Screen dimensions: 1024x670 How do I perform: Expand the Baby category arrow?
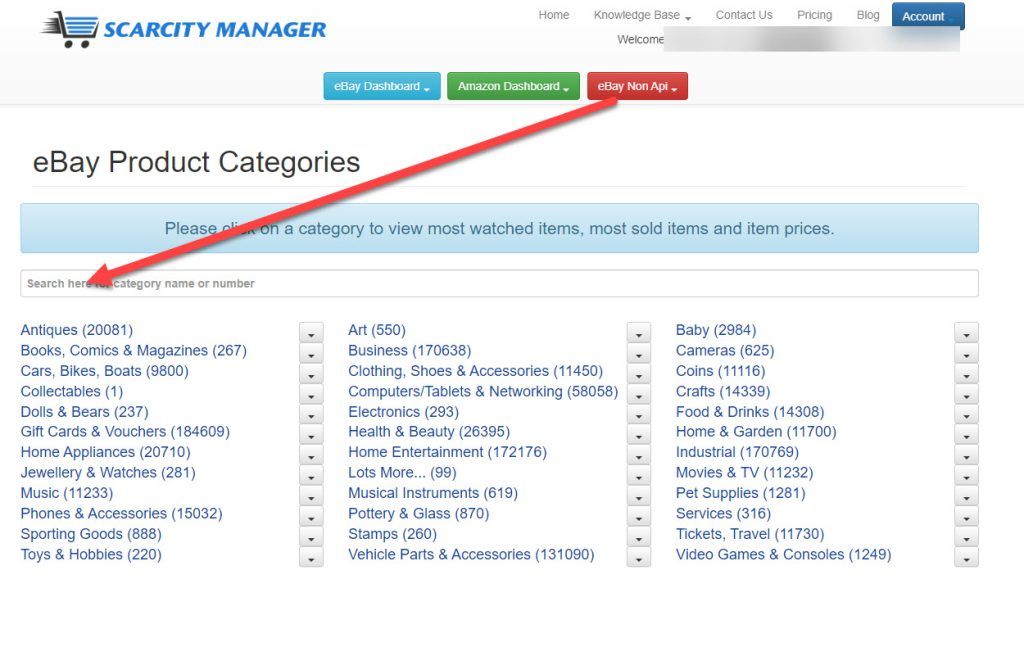(x=966, y=334)
